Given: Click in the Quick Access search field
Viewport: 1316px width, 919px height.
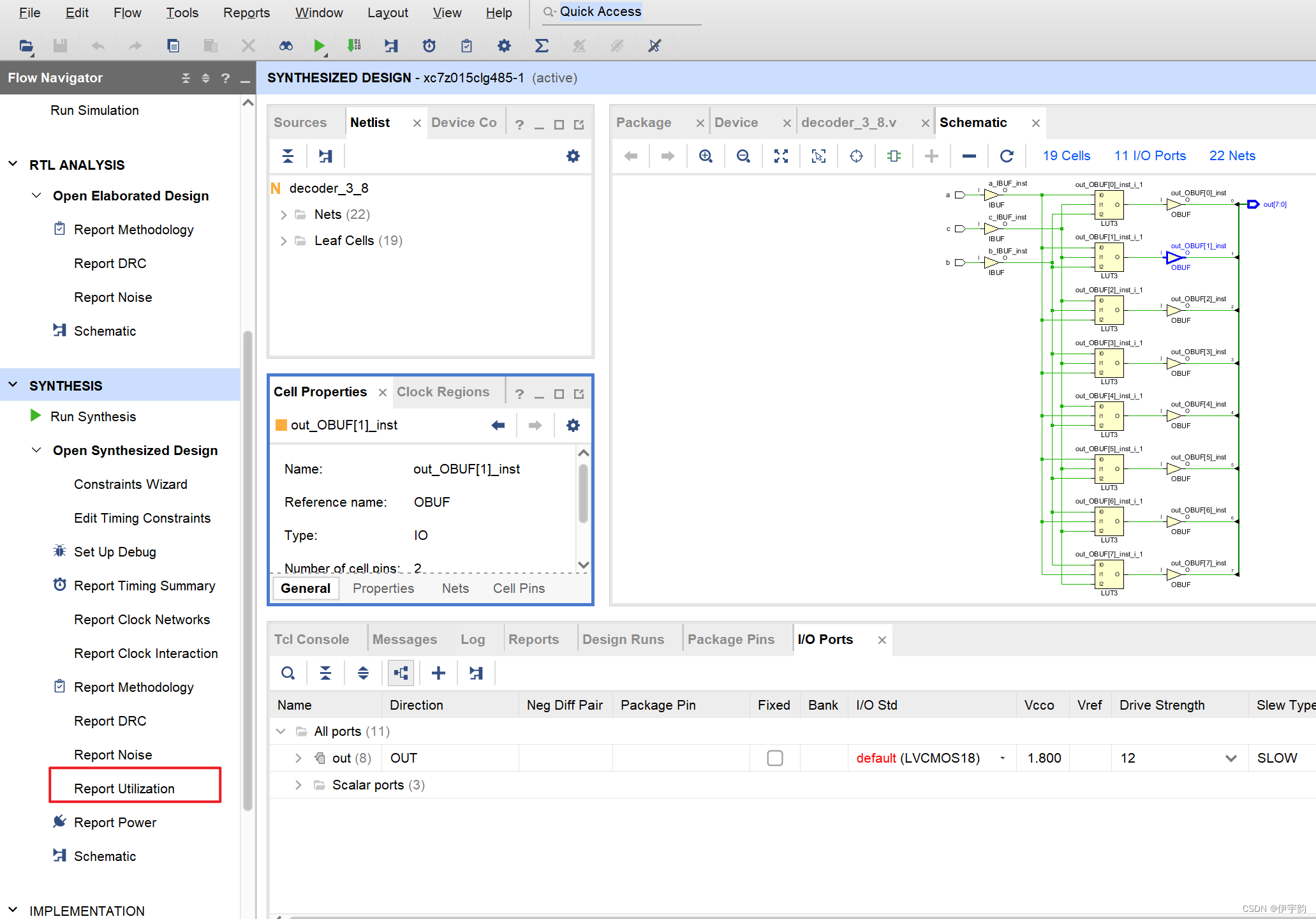Looking at the screenshot, I should (x=622, y=12).
